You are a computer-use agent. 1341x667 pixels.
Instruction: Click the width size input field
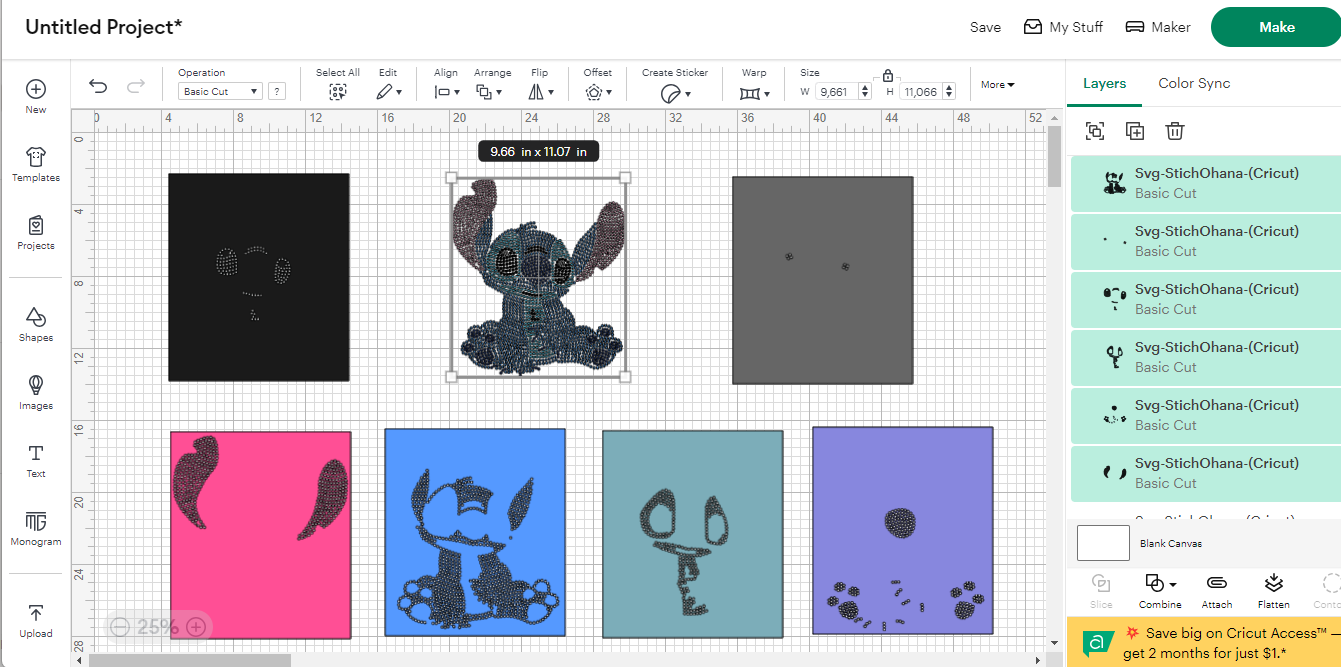[x=831, y=92]
